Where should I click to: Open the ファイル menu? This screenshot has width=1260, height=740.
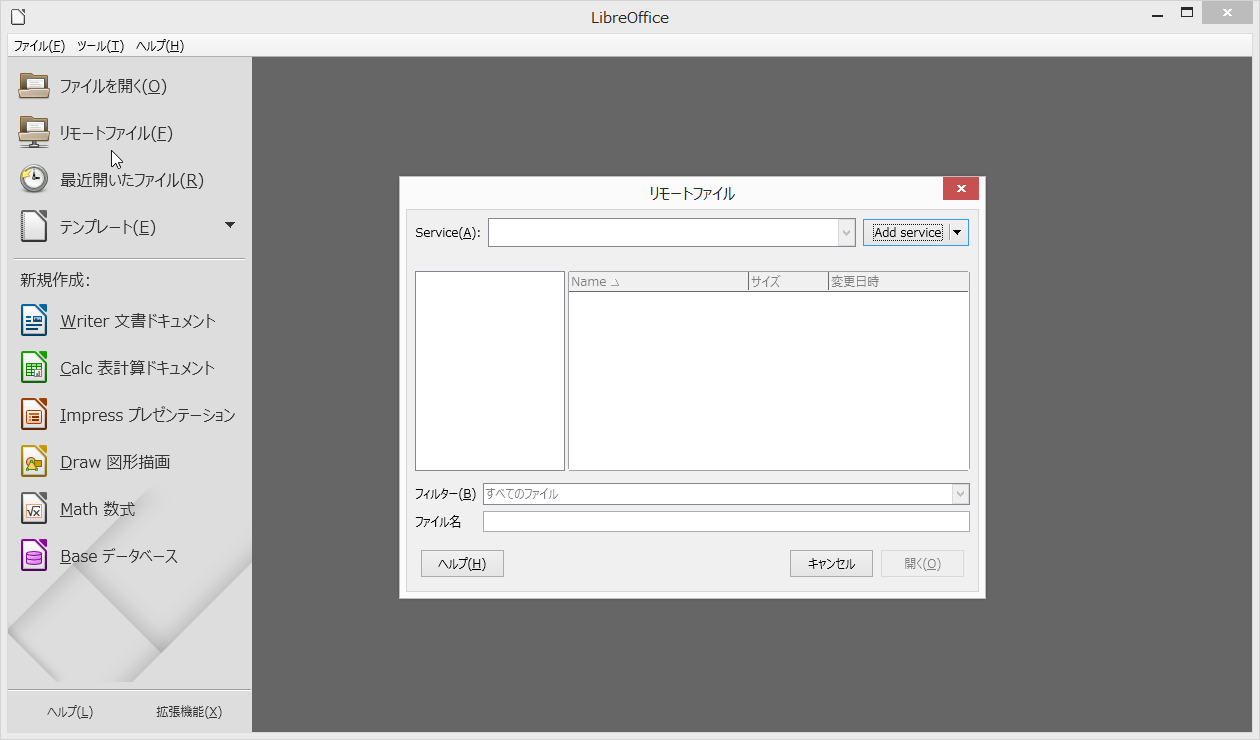coord(38,45)
